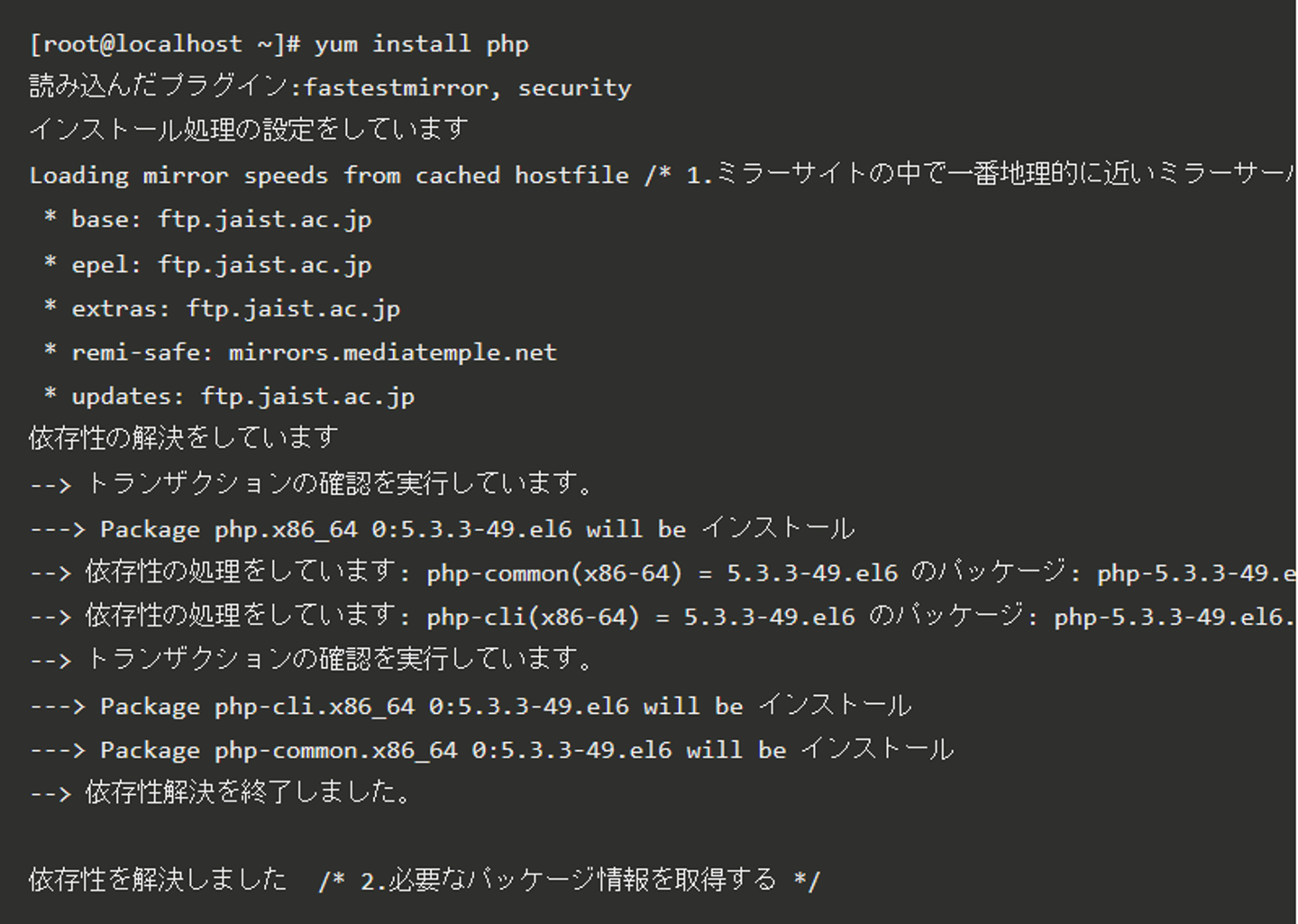This screenshot has width=1298, height=924.
Task: Click the "依存性の解決をしています" line
Action: coord(184,439)
